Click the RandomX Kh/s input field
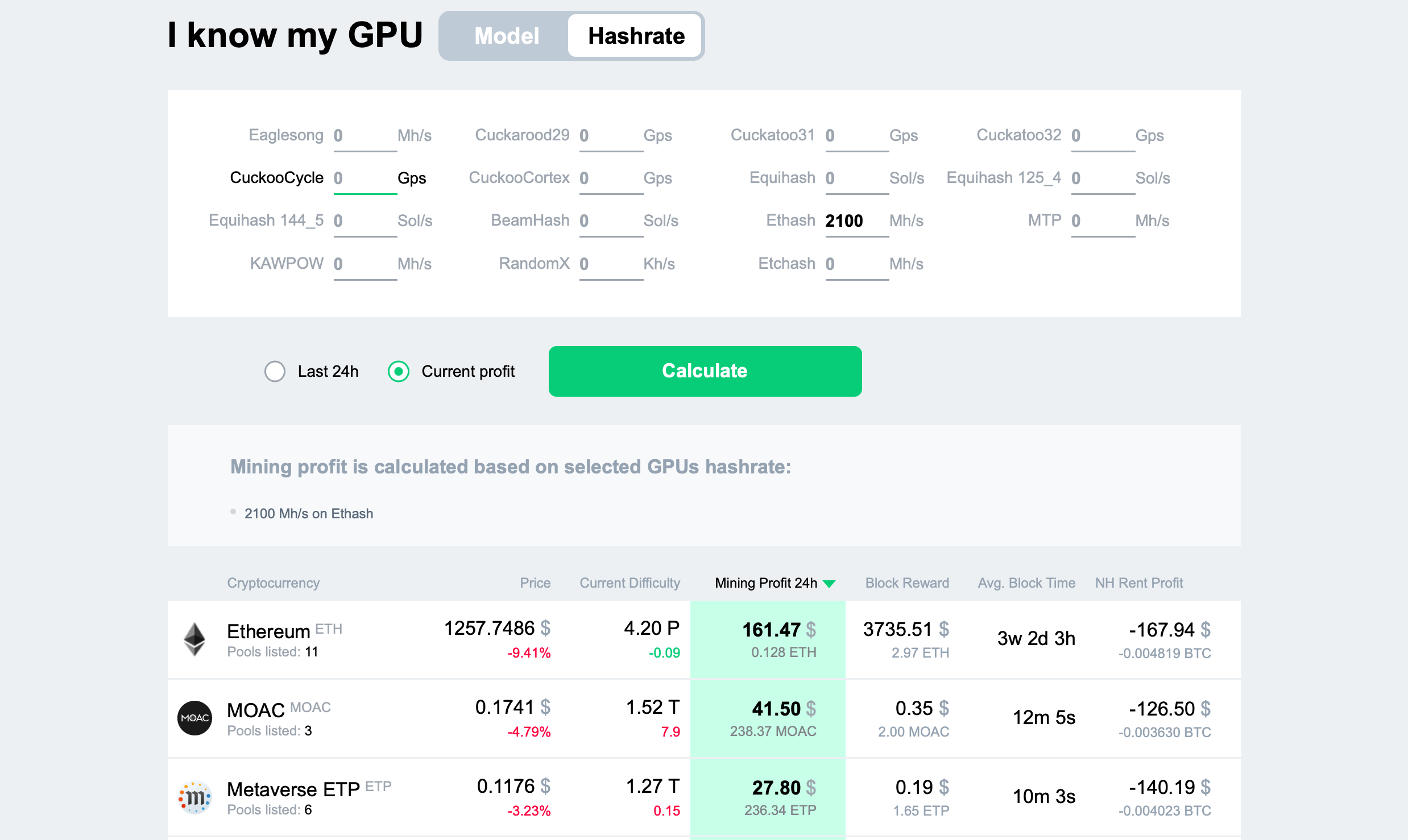 pyautogui.click(x=610, y=264)
